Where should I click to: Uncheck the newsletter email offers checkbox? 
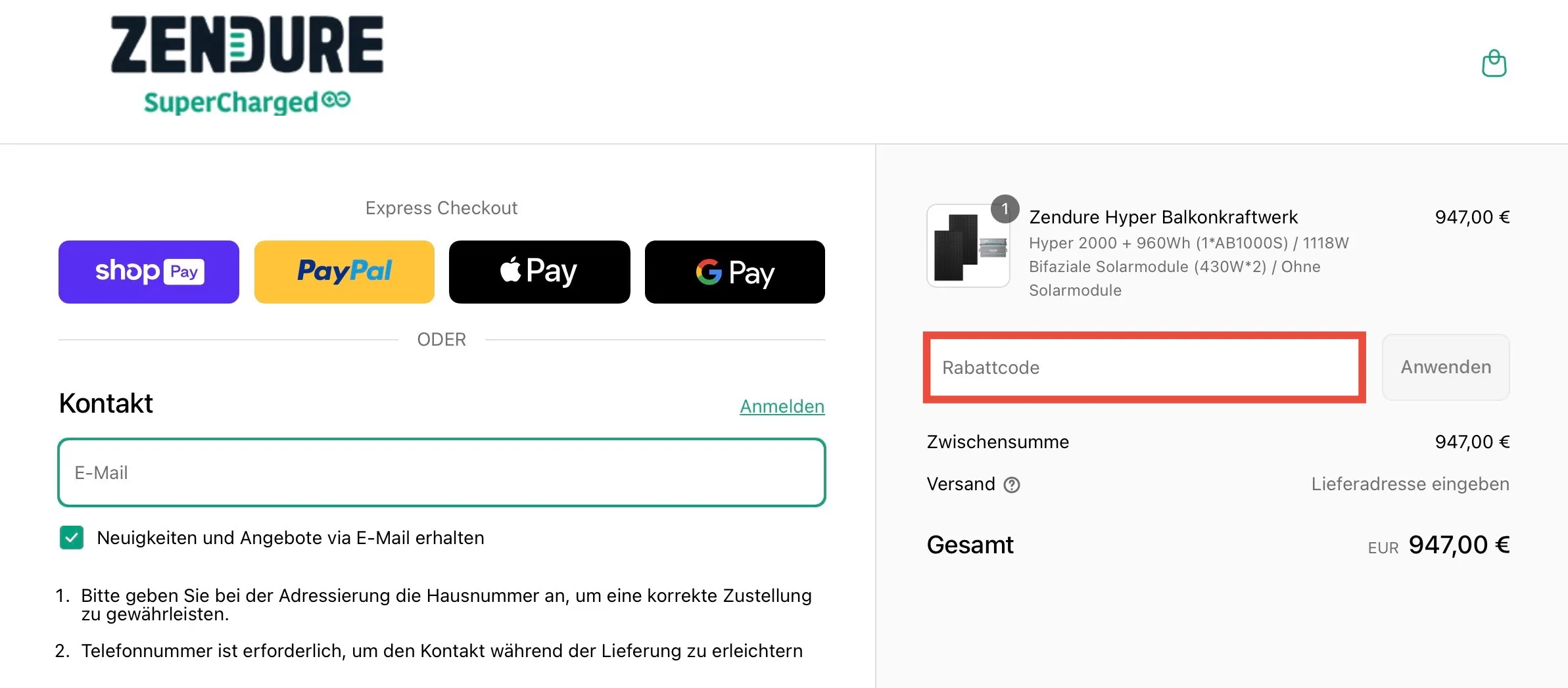[x=72, y=538]
